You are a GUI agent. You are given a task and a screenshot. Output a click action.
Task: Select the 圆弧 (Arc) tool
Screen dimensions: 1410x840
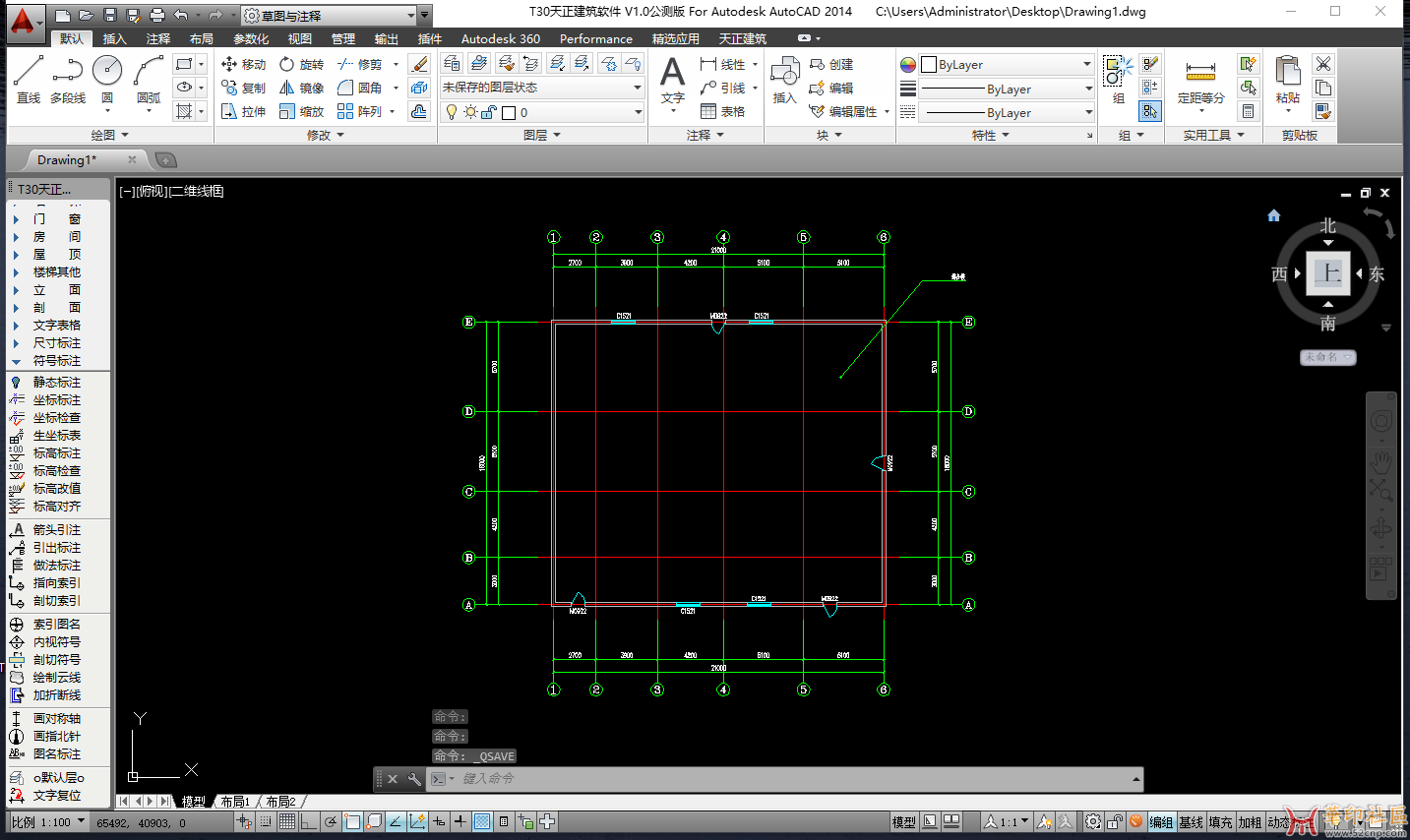pos(149,80)
